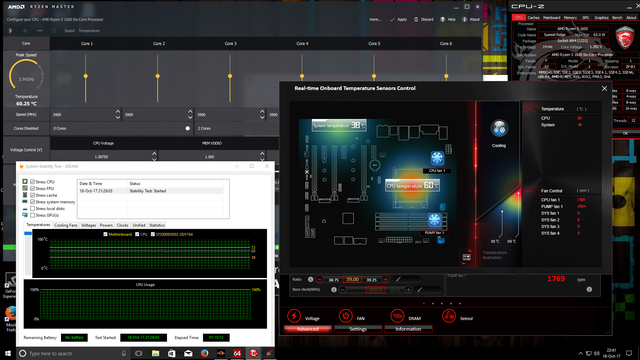Open more menu in Ryzen Master
640x360 pixels.
coord(375,19)
